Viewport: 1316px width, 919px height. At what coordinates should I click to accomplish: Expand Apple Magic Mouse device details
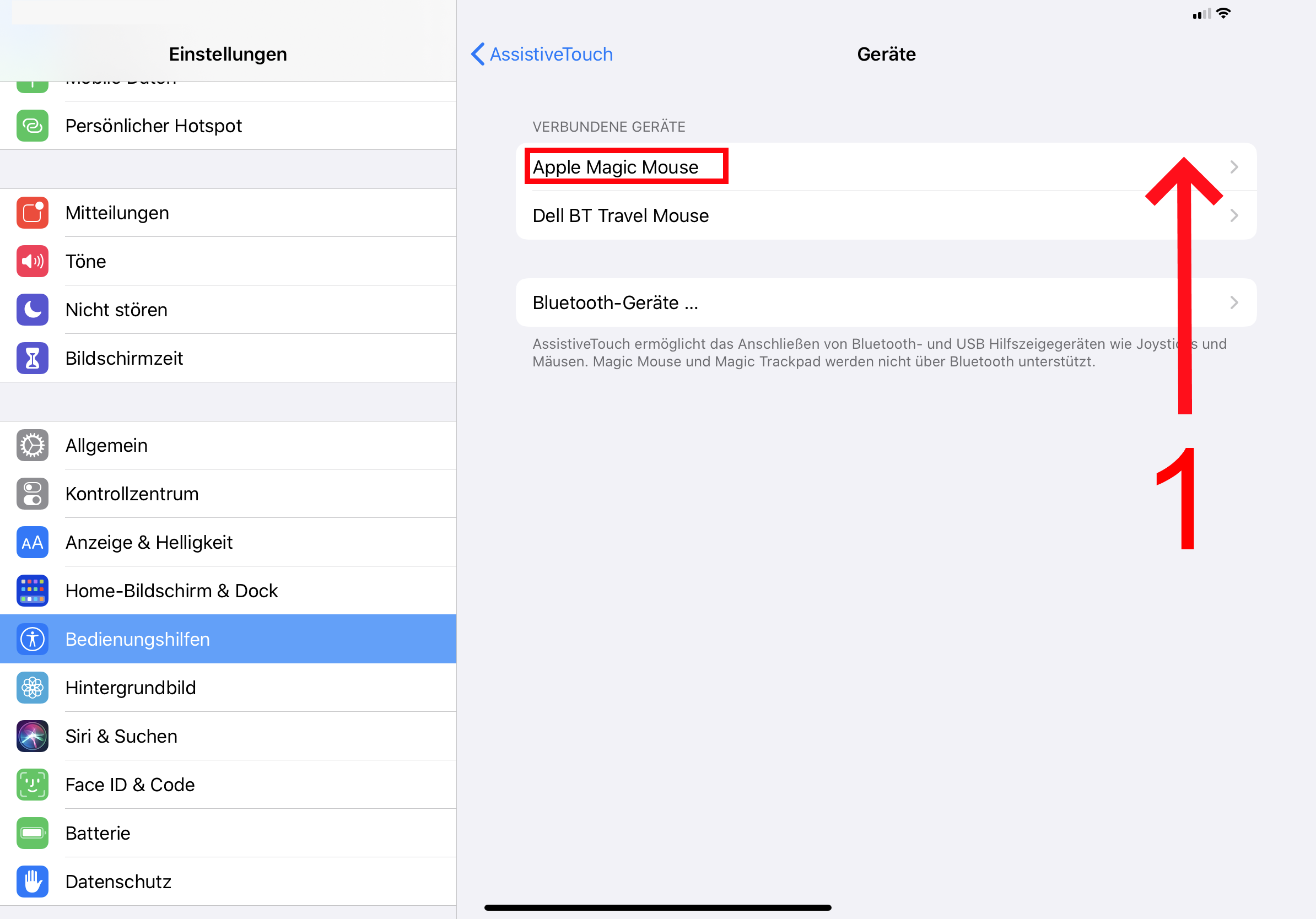point(885,167)
